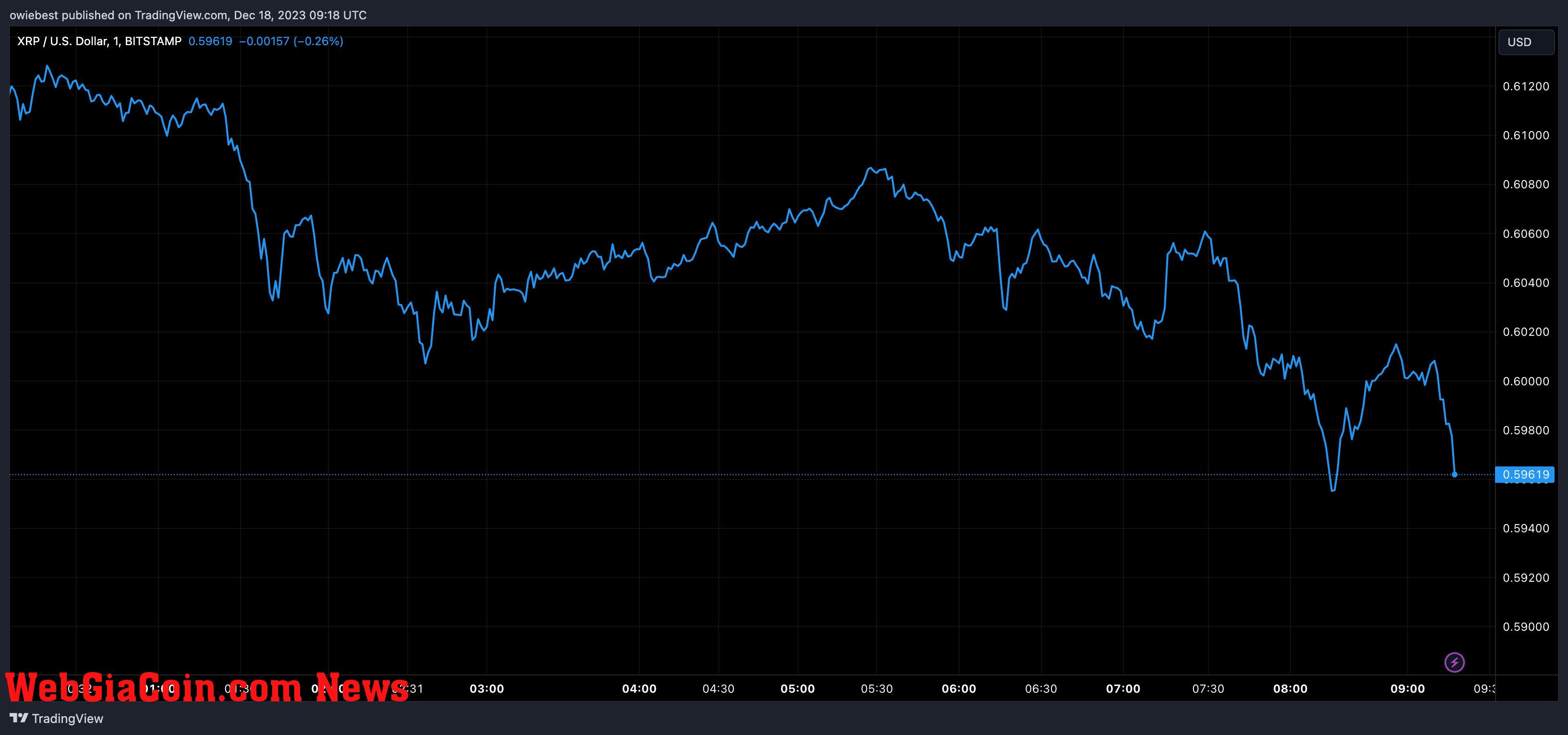The image size is (1568, 735).
Task: Click the 0.59000 price axis label
Action: (1526, 626)
